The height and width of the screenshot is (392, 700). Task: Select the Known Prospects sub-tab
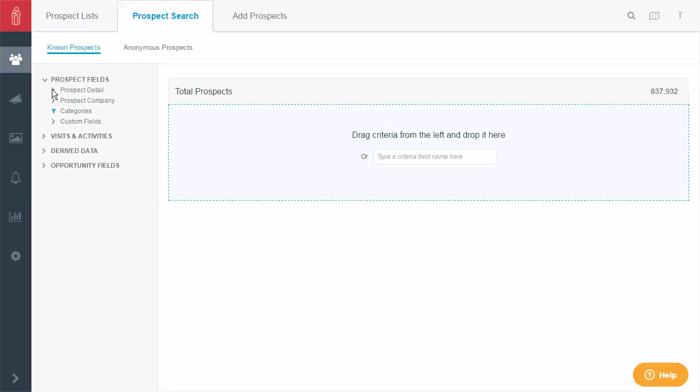click(x=74, y=47)
